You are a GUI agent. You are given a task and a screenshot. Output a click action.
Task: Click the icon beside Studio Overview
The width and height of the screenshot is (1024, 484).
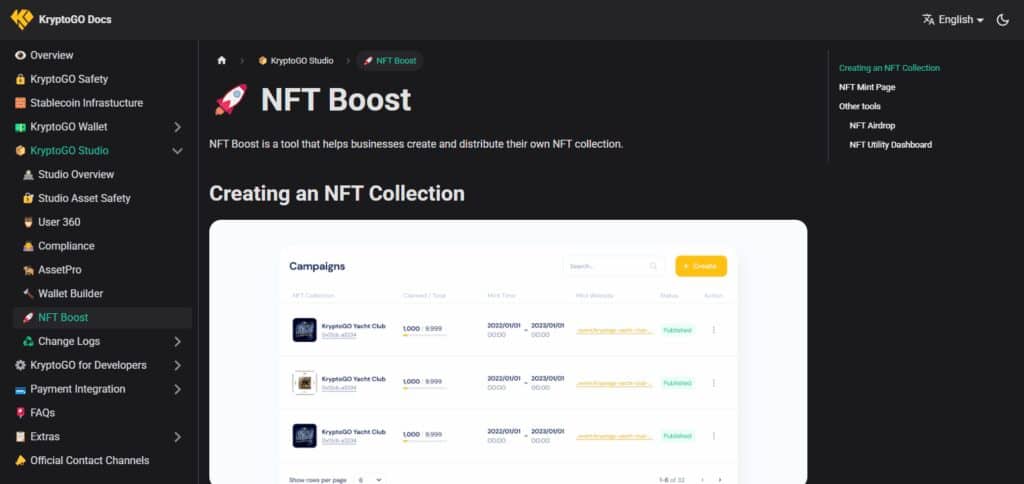28,174
